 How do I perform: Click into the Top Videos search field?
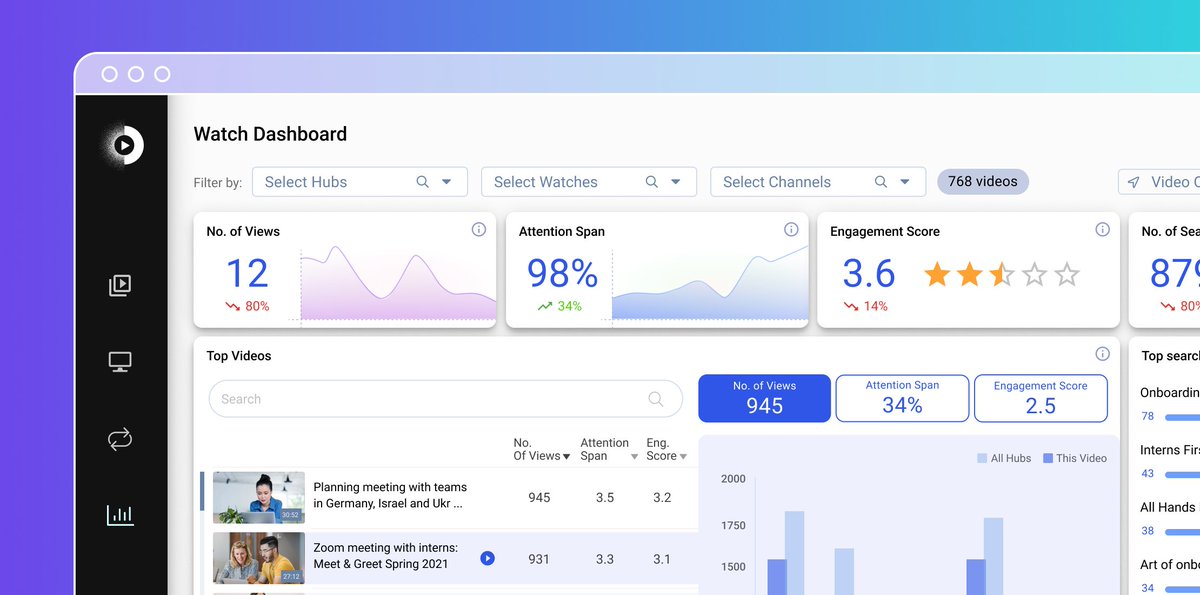click(445, 399)
